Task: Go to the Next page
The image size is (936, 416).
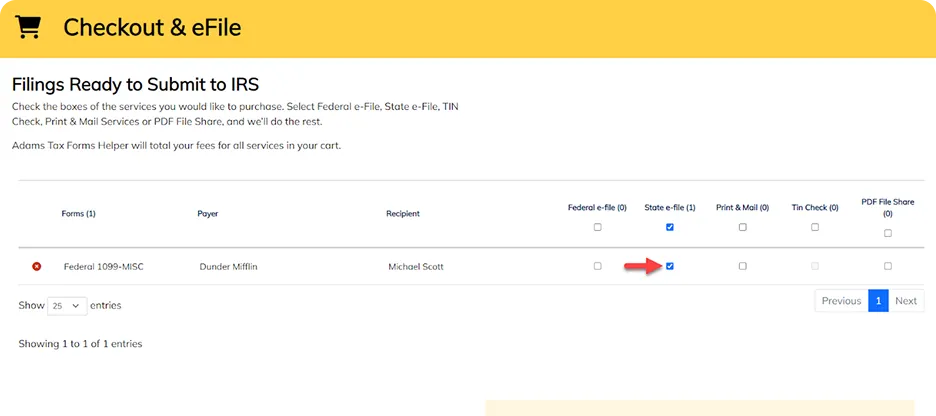Action: tap(906, 301)
